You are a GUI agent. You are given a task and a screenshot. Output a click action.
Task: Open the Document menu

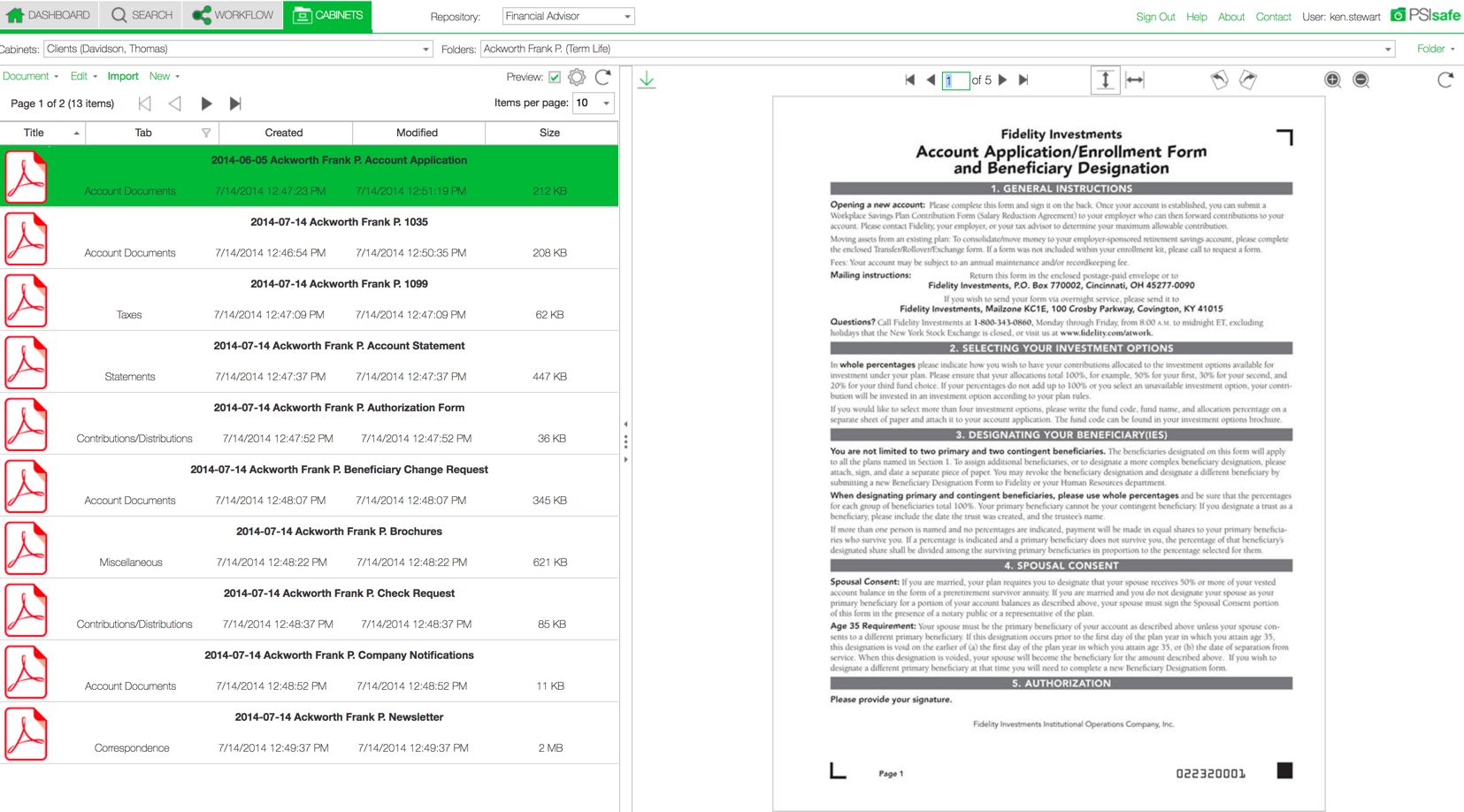(30, 76)
